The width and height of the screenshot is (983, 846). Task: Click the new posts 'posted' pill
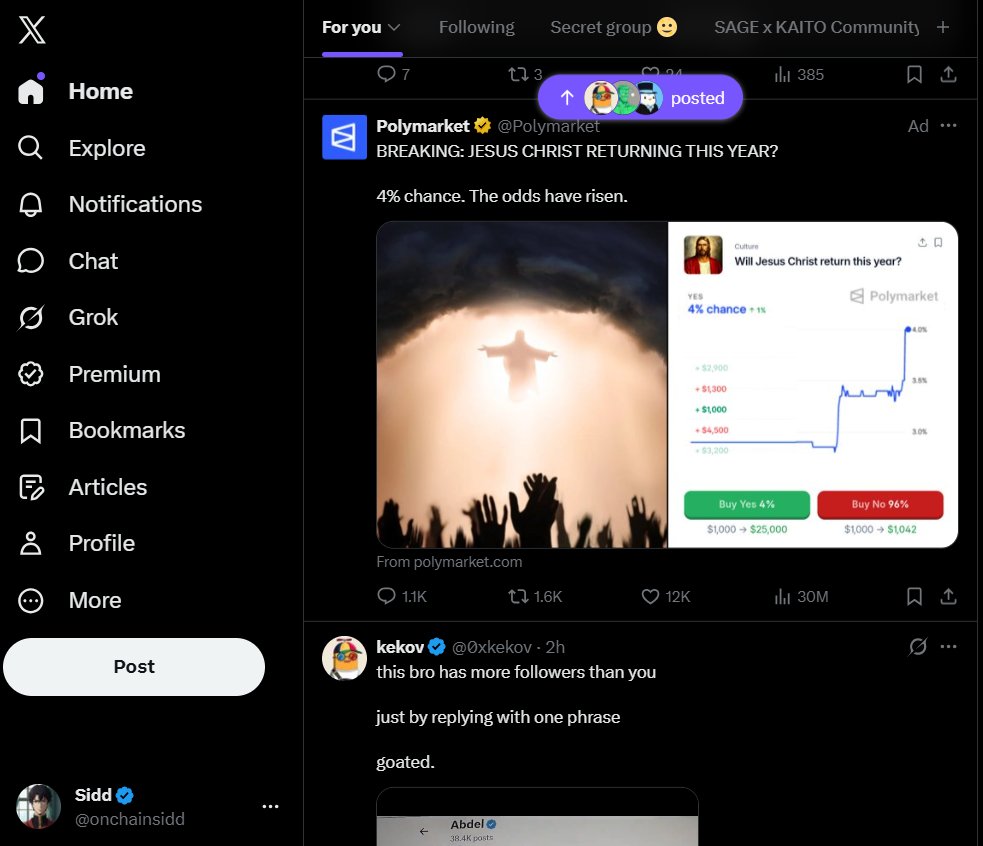tap(640, 98)
